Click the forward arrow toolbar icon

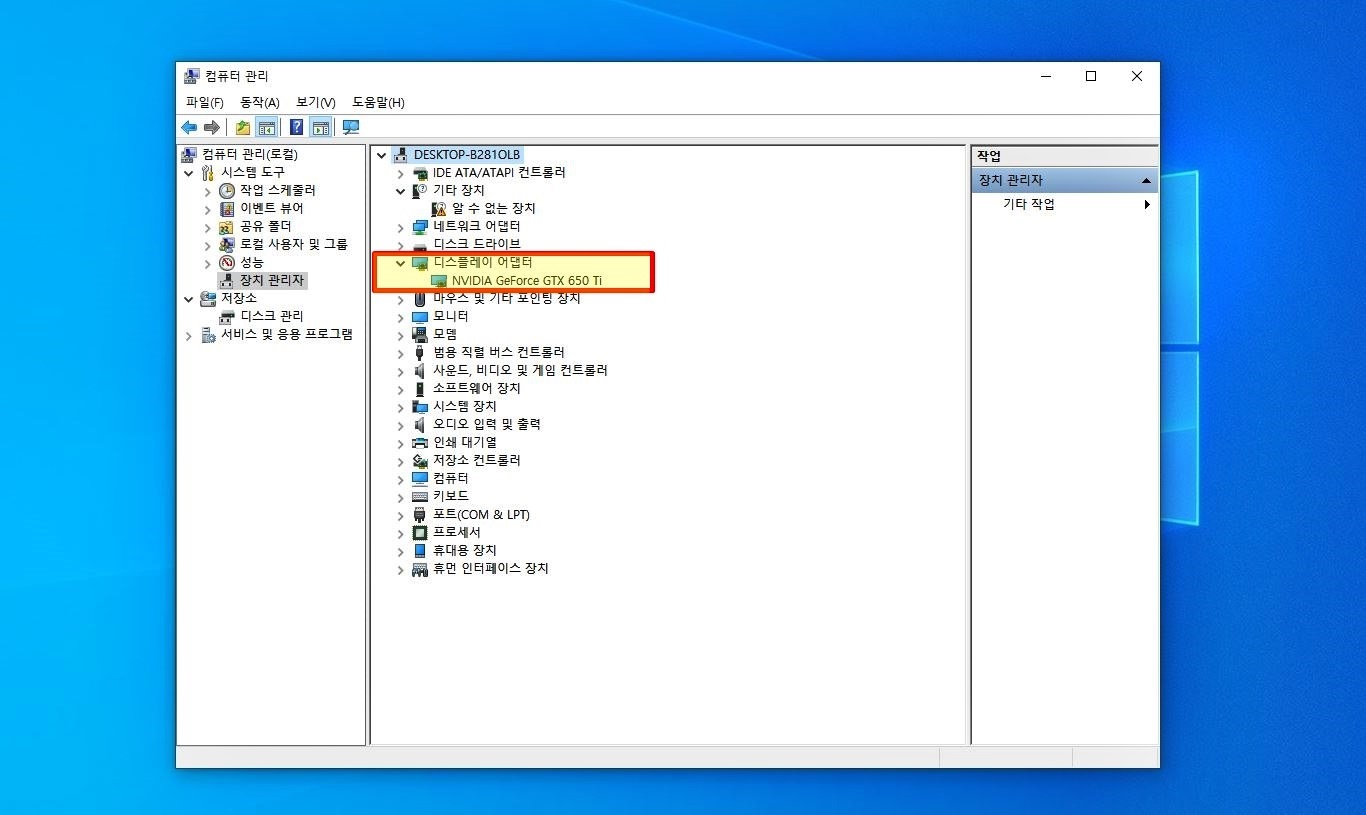(x=211, y=127)
